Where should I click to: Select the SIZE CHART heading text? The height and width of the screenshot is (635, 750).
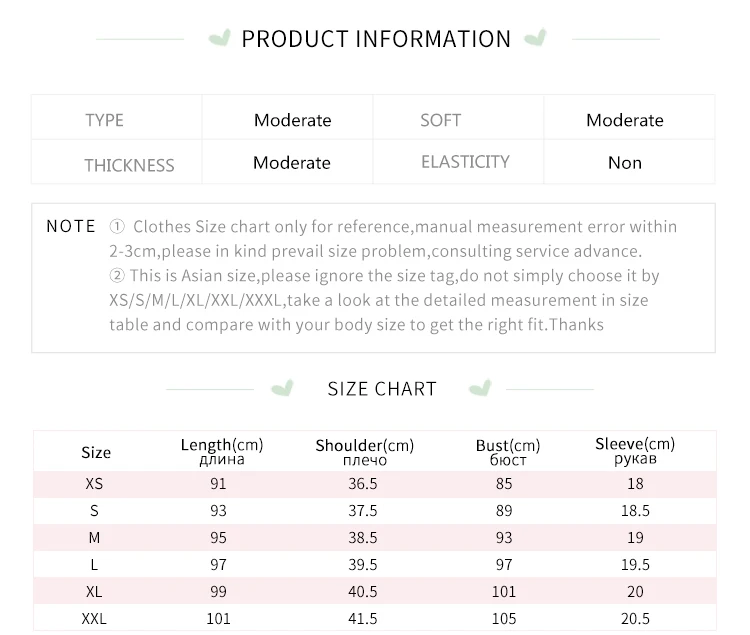tap(382, 389)
